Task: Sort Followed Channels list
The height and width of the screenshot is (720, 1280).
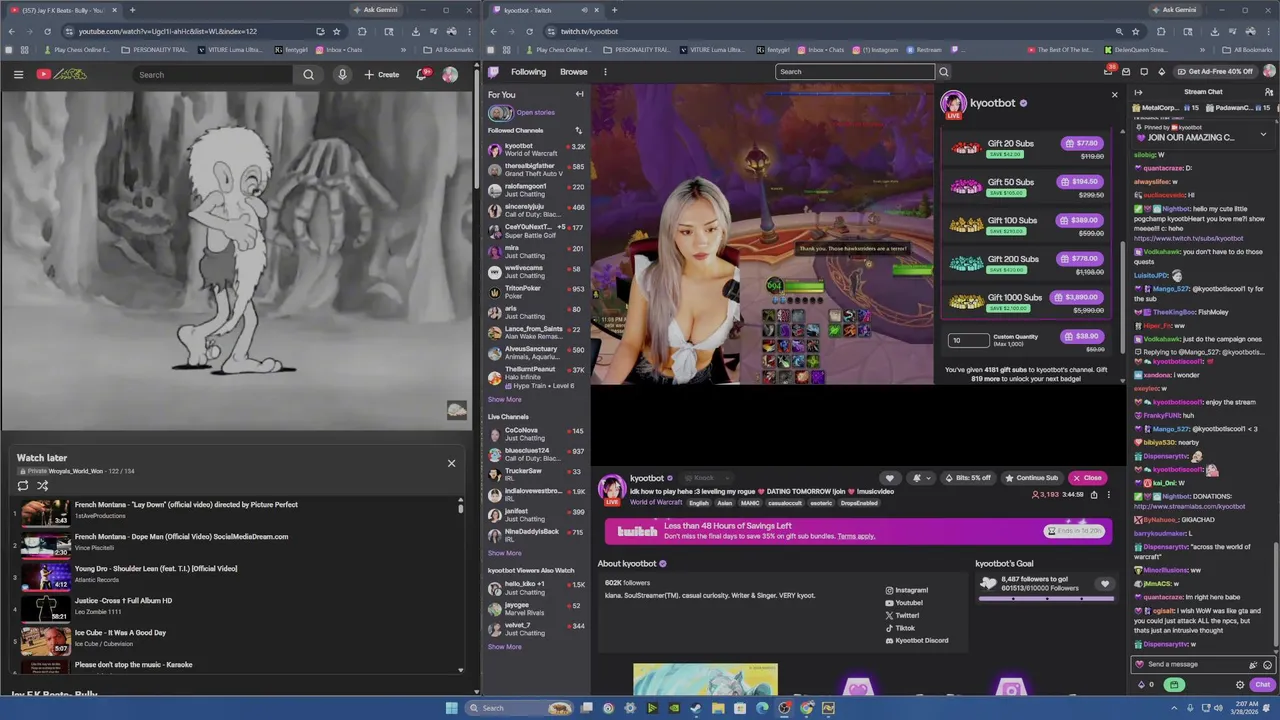Action: [578, 131]
